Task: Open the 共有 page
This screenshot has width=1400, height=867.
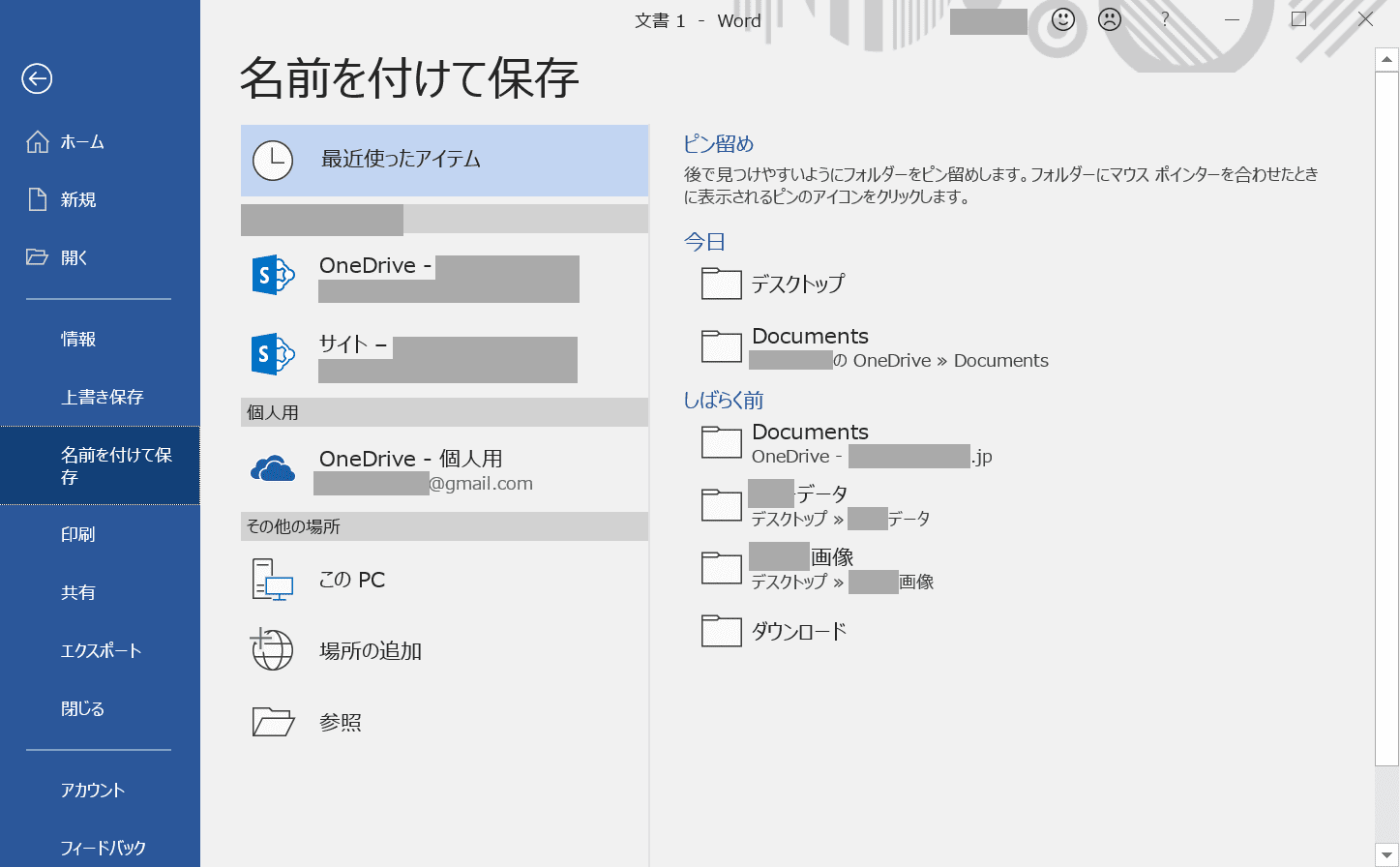Action: click(x=100, y=592)
